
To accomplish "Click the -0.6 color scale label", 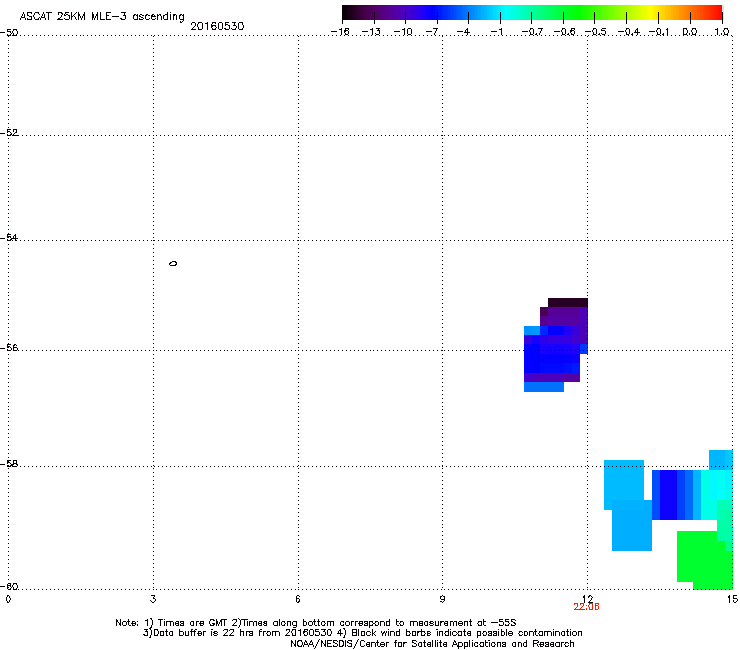I will 564,32.
